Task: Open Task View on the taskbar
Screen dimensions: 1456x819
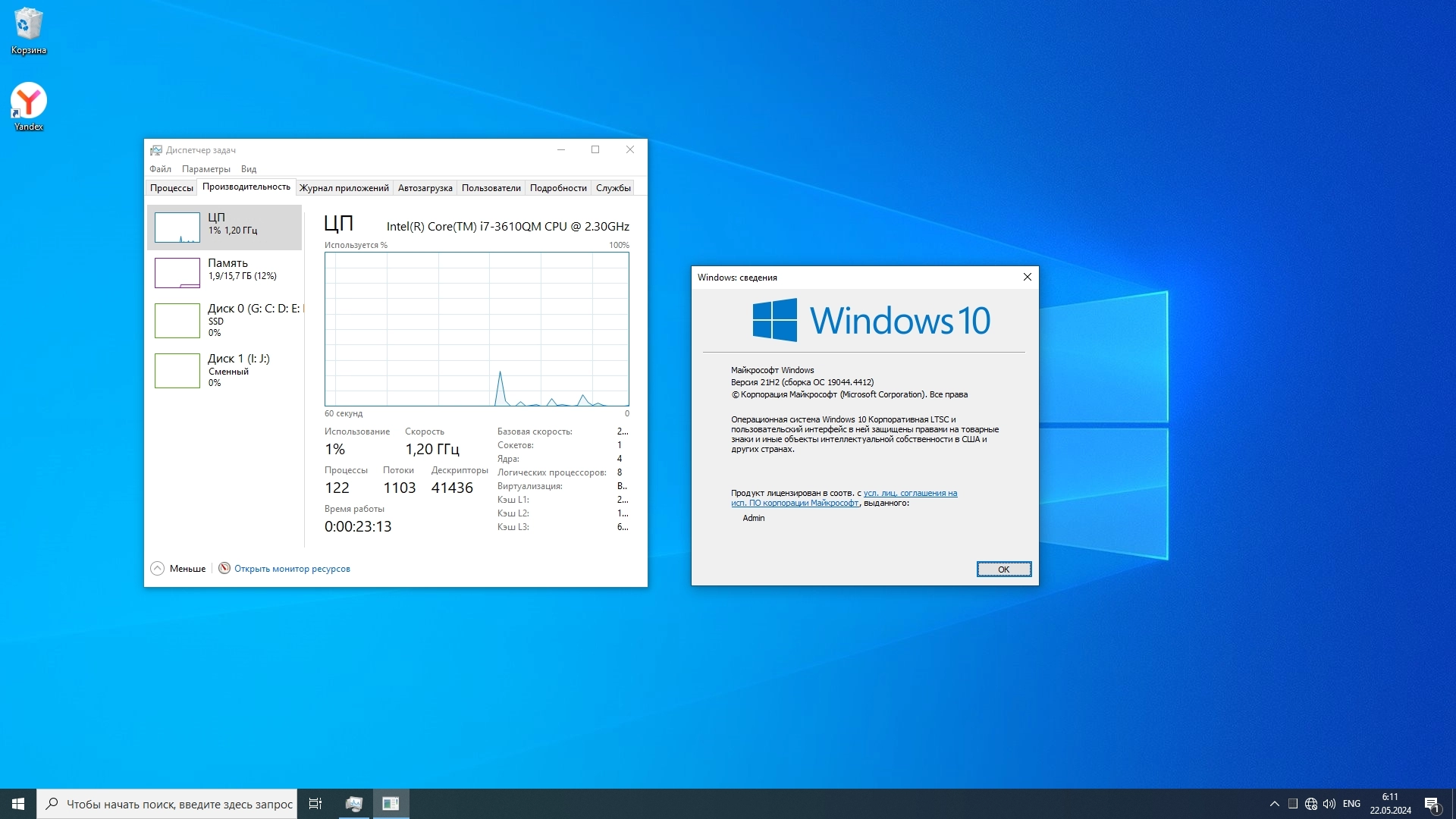Action: pos(315,804)
